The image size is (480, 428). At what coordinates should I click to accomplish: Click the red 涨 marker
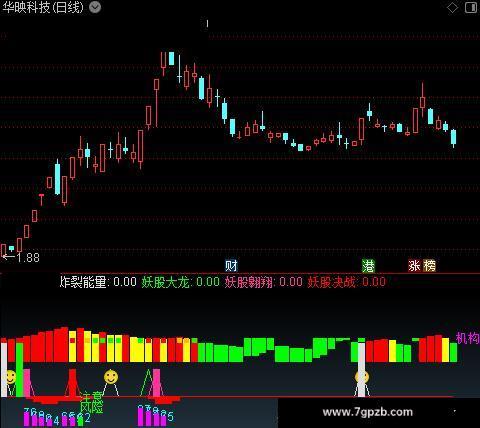coord(414,266)
